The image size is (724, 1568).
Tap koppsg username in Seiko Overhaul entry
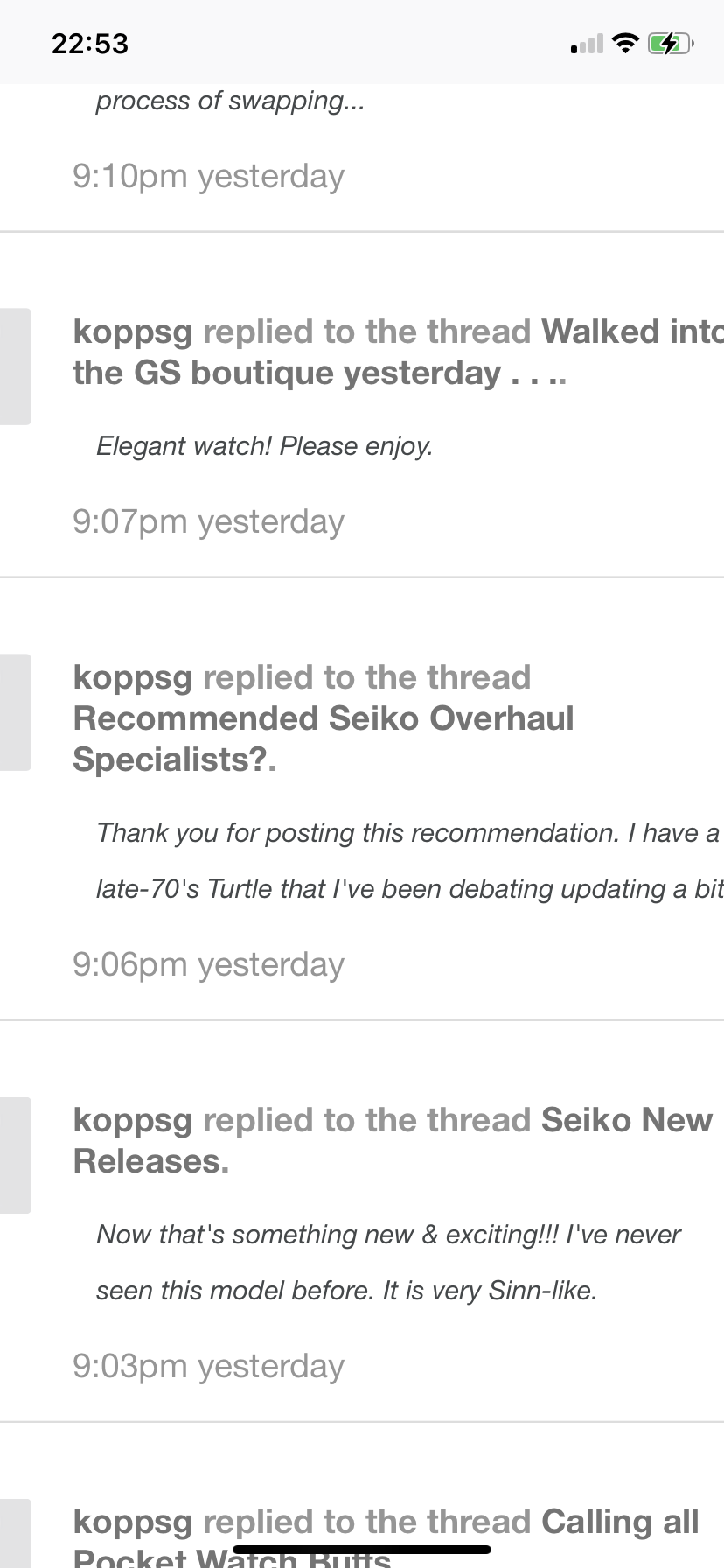tap(132, 677)
